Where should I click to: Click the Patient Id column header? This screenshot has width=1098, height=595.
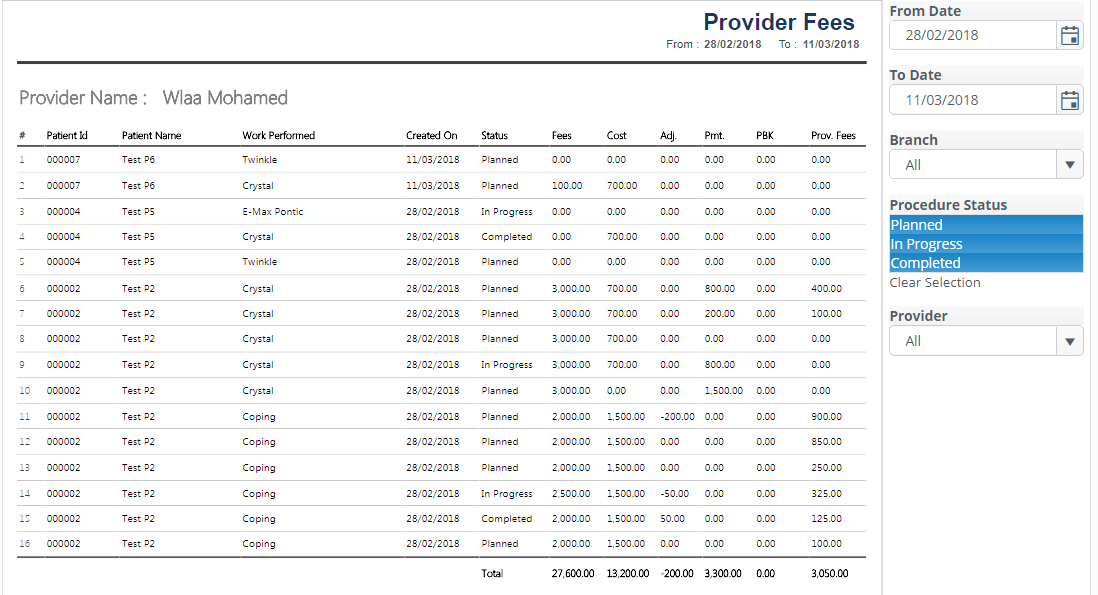click(x=67, y=136)
